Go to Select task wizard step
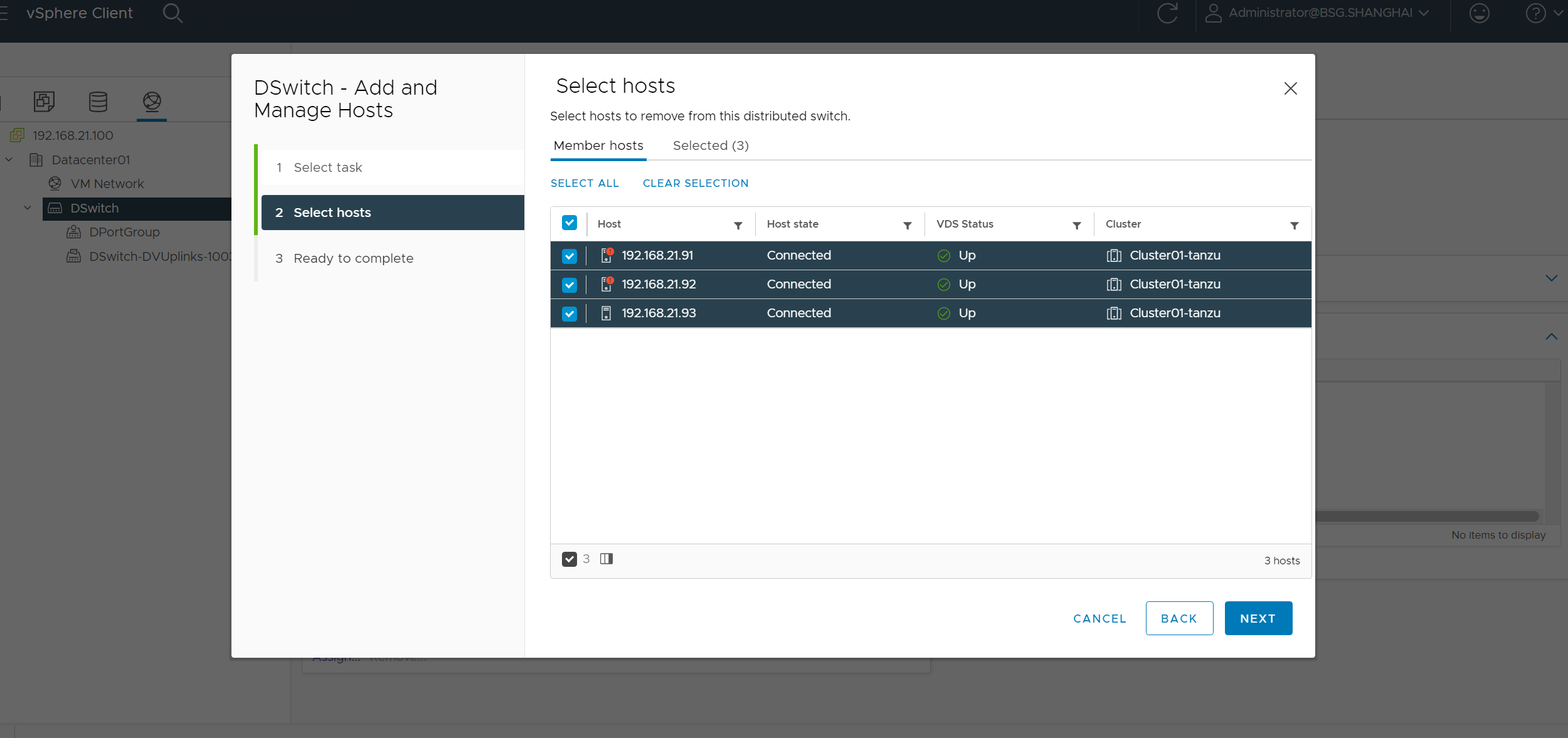This screenshot has height=738, width=1568. (x=328, y=167)
